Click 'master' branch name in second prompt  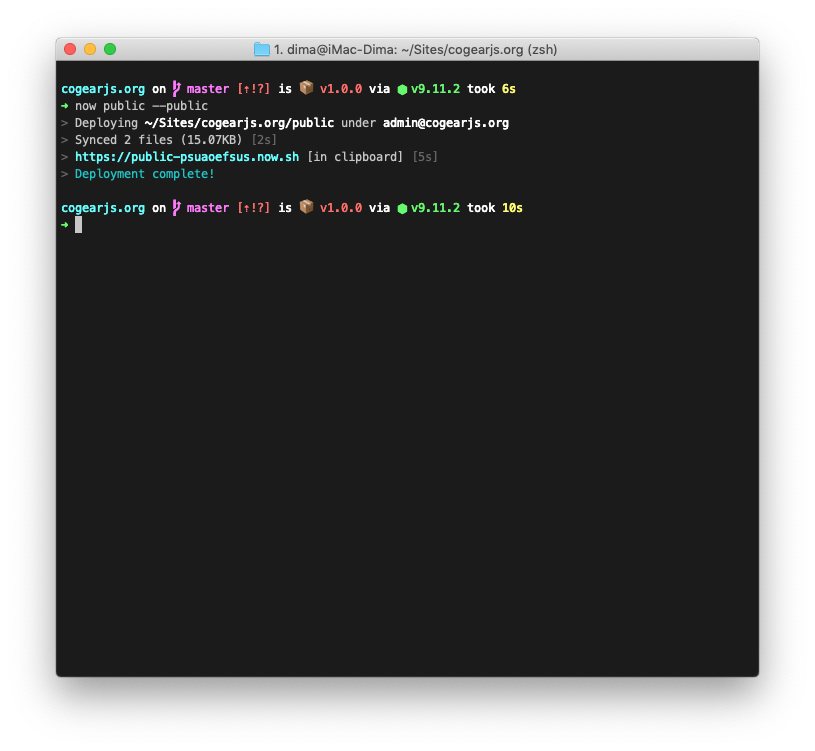point(208,208)
